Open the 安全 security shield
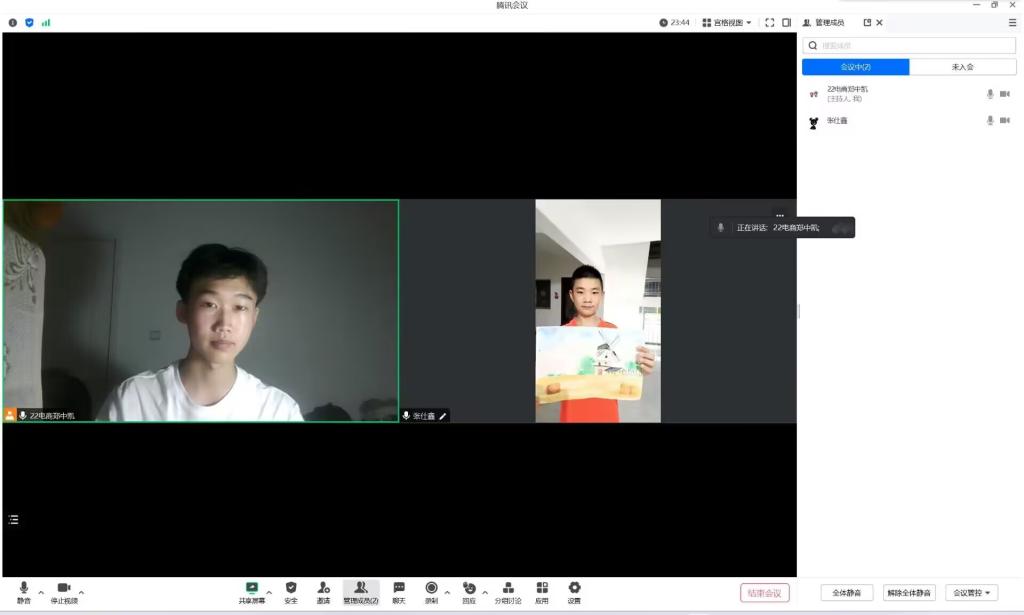The width and height of the screenshot is (1024, 615). (291, 592)
